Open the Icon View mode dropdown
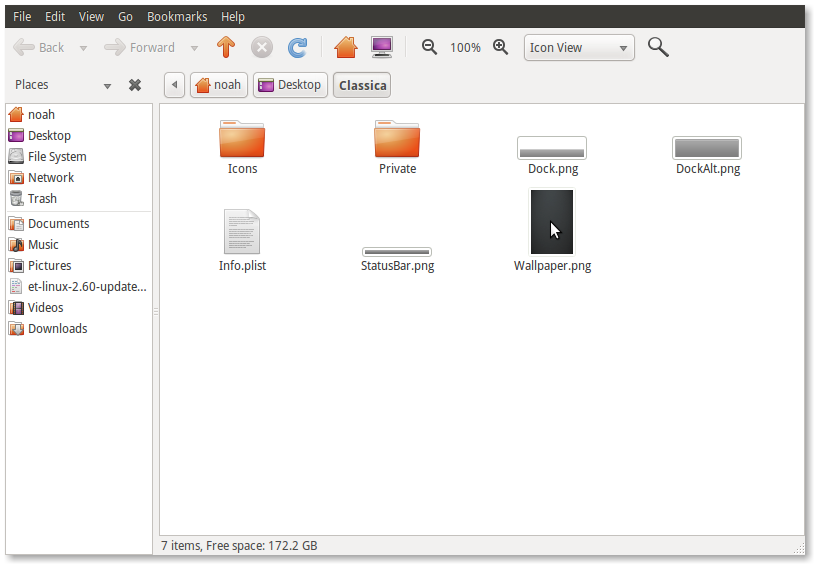Image resolution: width=814 pixels, height=564 pixels. tap(579, 48)
